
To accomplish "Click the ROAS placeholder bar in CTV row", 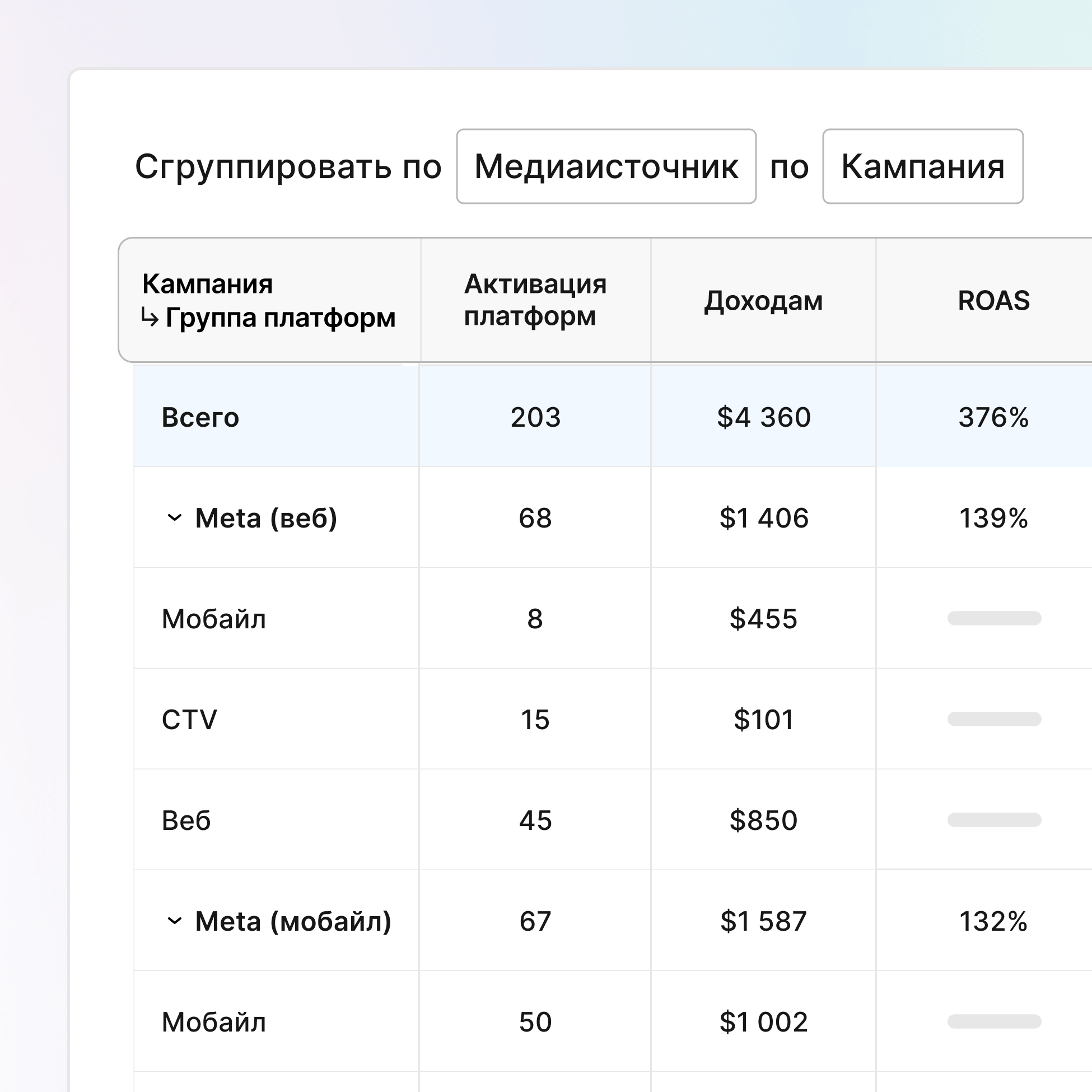I will [993, 719].
